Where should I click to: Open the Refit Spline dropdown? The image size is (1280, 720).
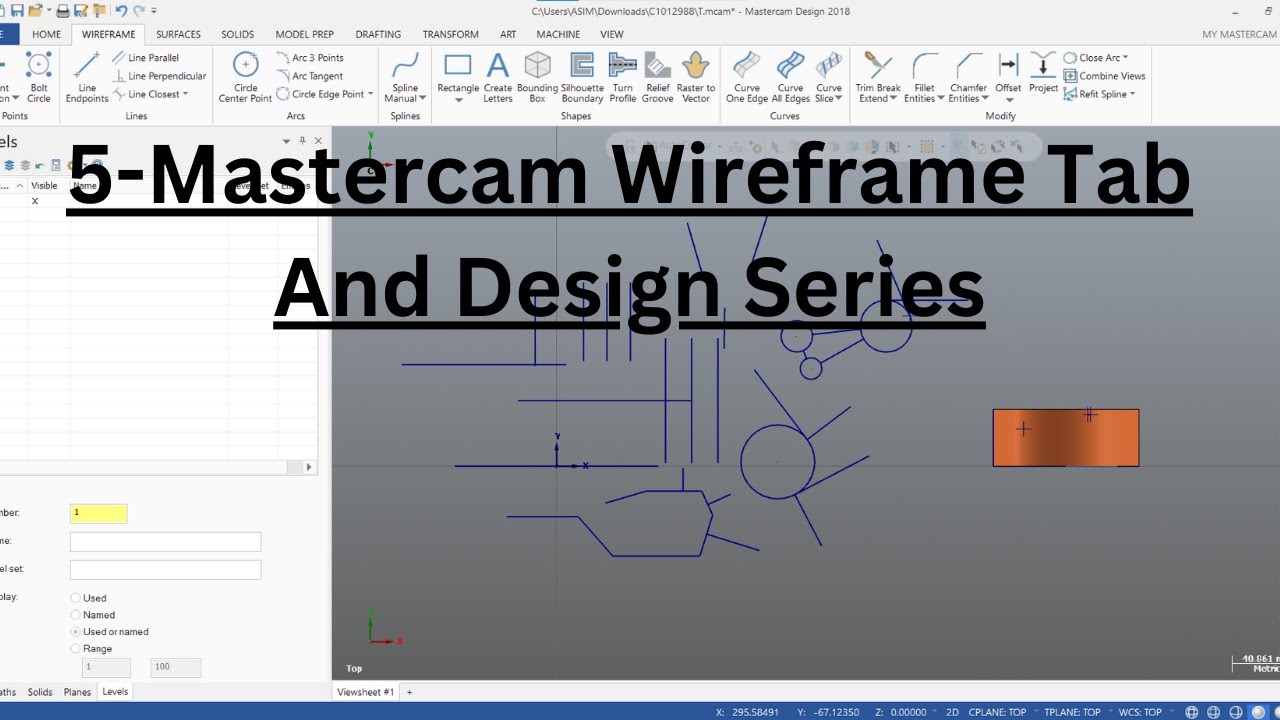pyautogui.click(x=1133, y=94)
